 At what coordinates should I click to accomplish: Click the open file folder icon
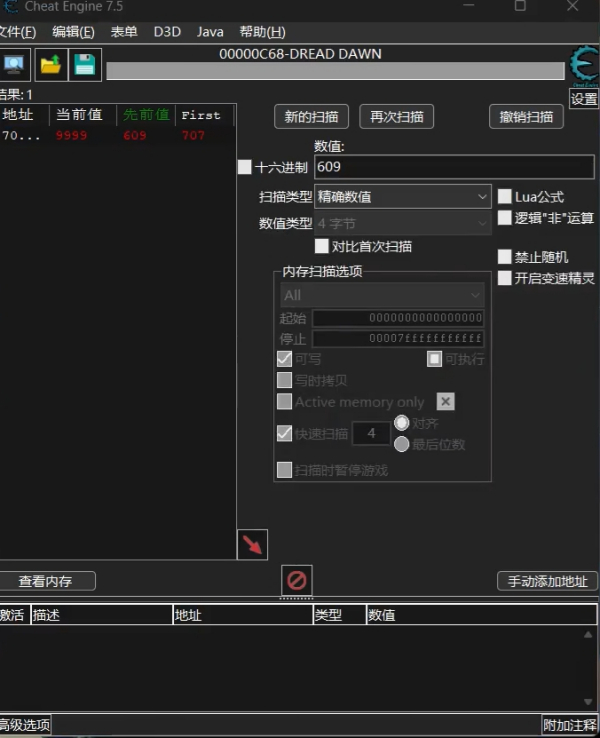click(50, 65)
